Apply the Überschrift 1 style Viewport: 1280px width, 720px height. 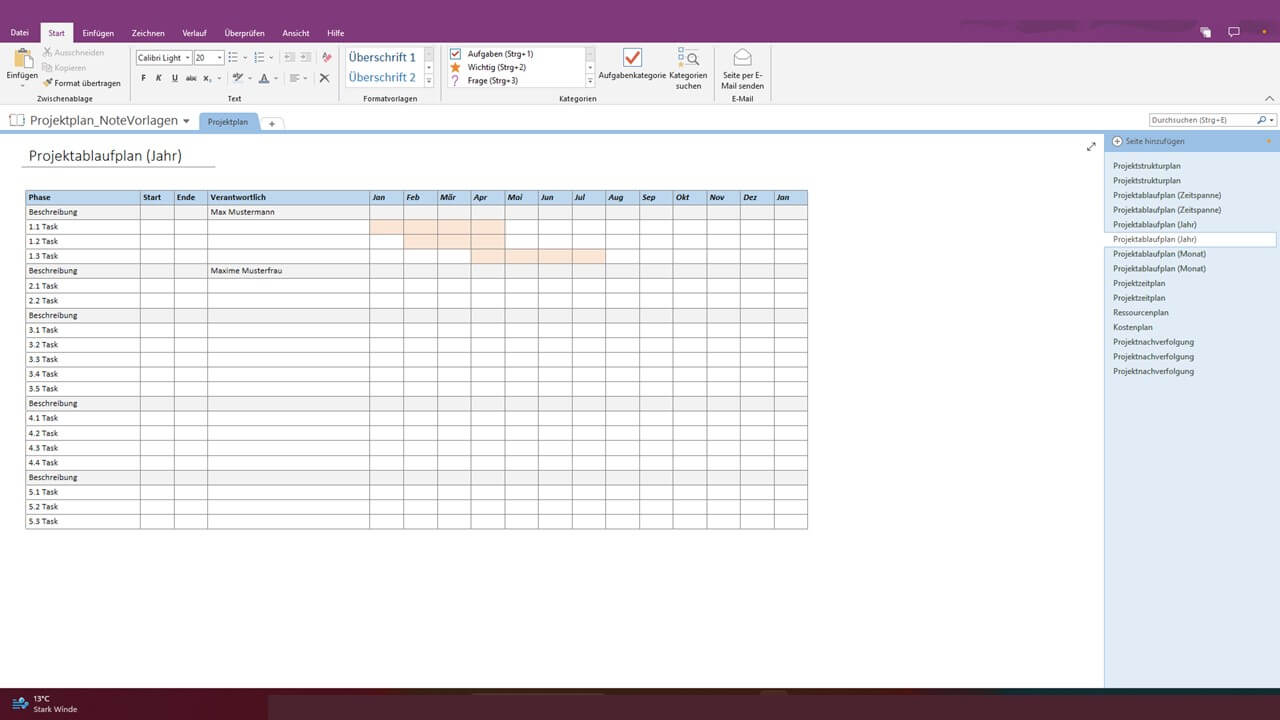pyautogui.click(x=381, y=57)
